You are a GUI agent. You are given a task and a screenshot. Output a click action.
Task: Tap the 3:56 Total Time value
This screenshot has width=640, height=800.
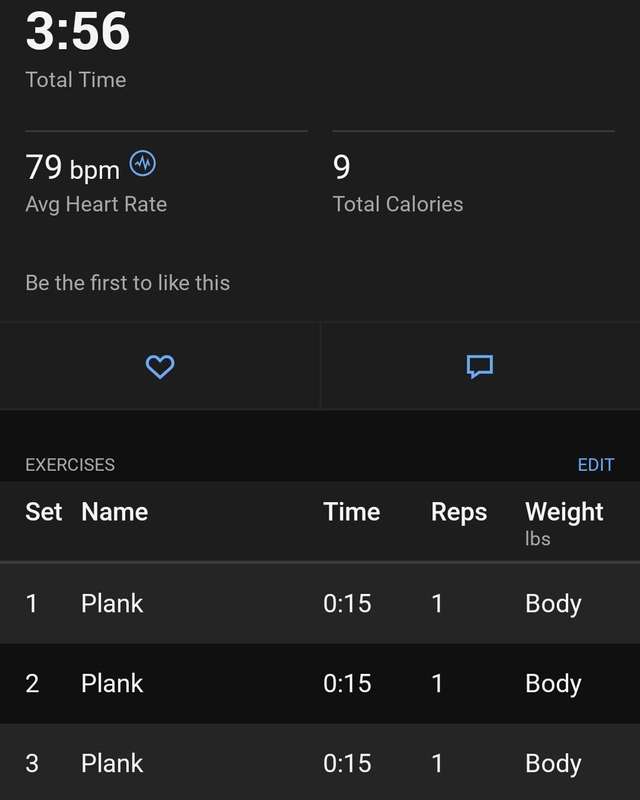(x=78, y=32)
